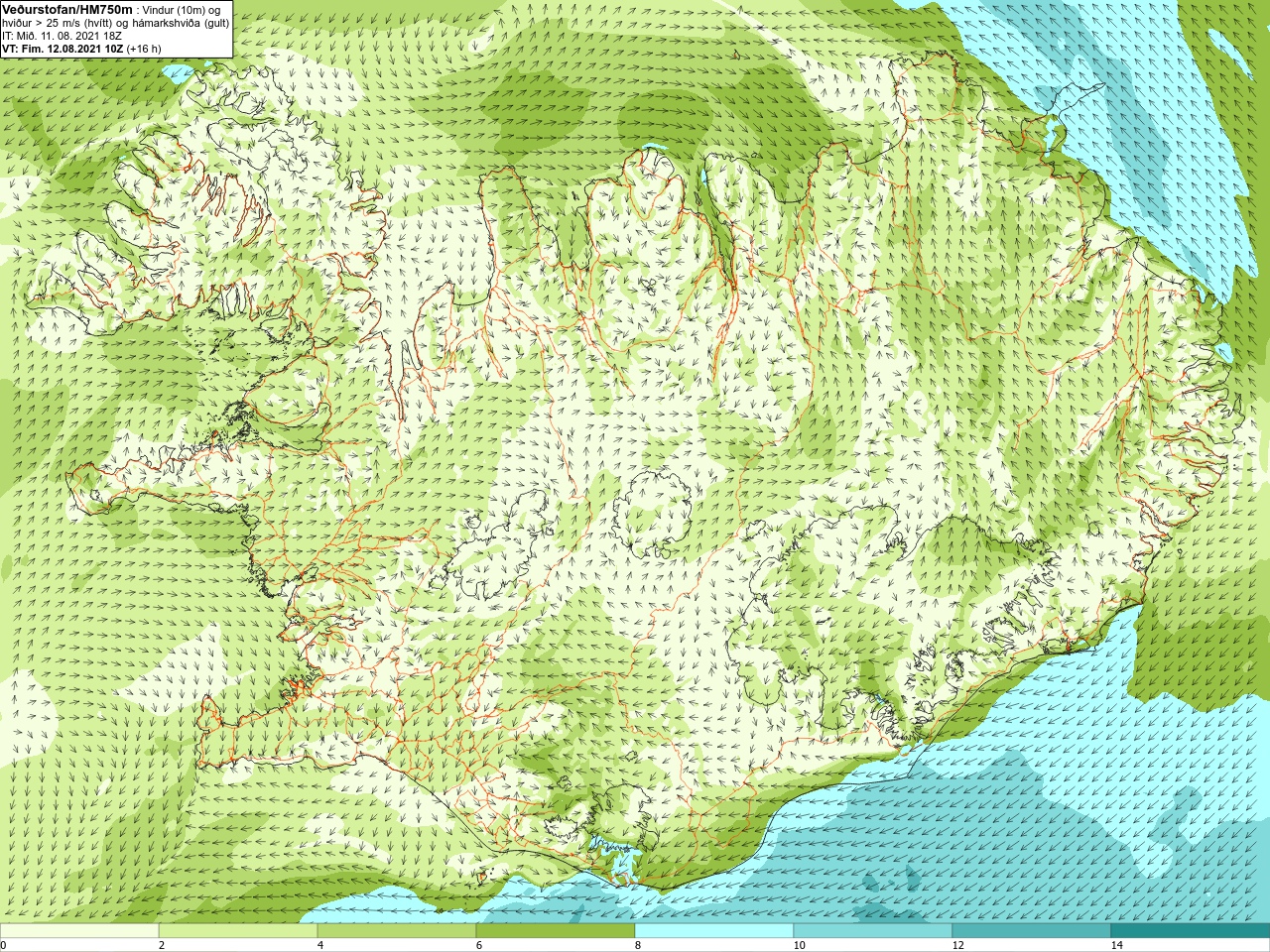Click the teal 12–14 m/s legend swatch
The width and height of the screenshot is (1270, 952).
pyautogui.click(x=1032, y=931)
